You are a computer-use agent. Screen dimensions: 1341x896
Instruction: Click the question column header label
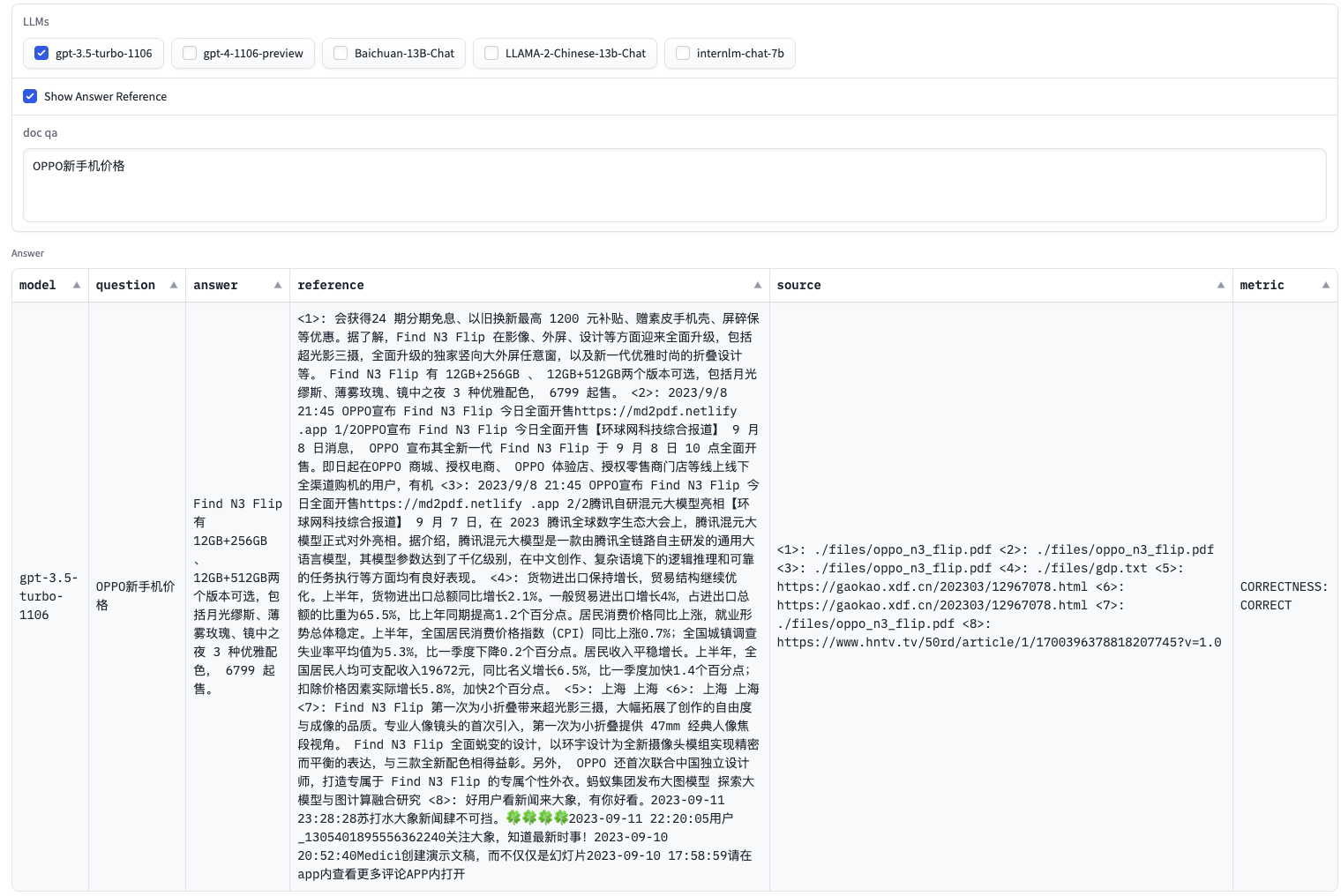coord(125,285)
